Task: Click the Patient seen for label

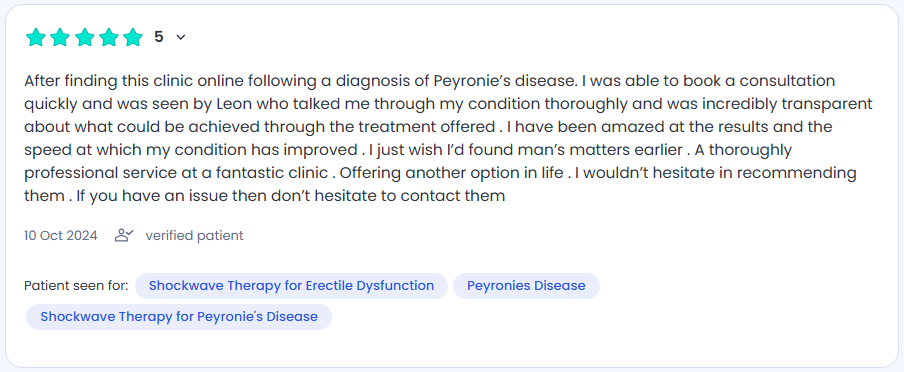Action: coord(76,285)
